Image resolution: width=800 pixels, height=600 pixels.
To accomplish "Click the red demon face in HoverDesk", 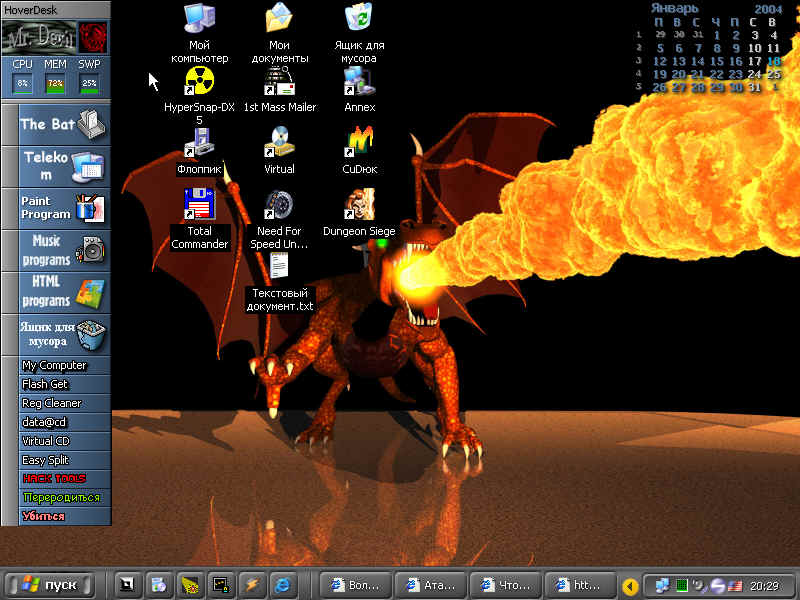I will pyautogui.click(x=93, y=37).
